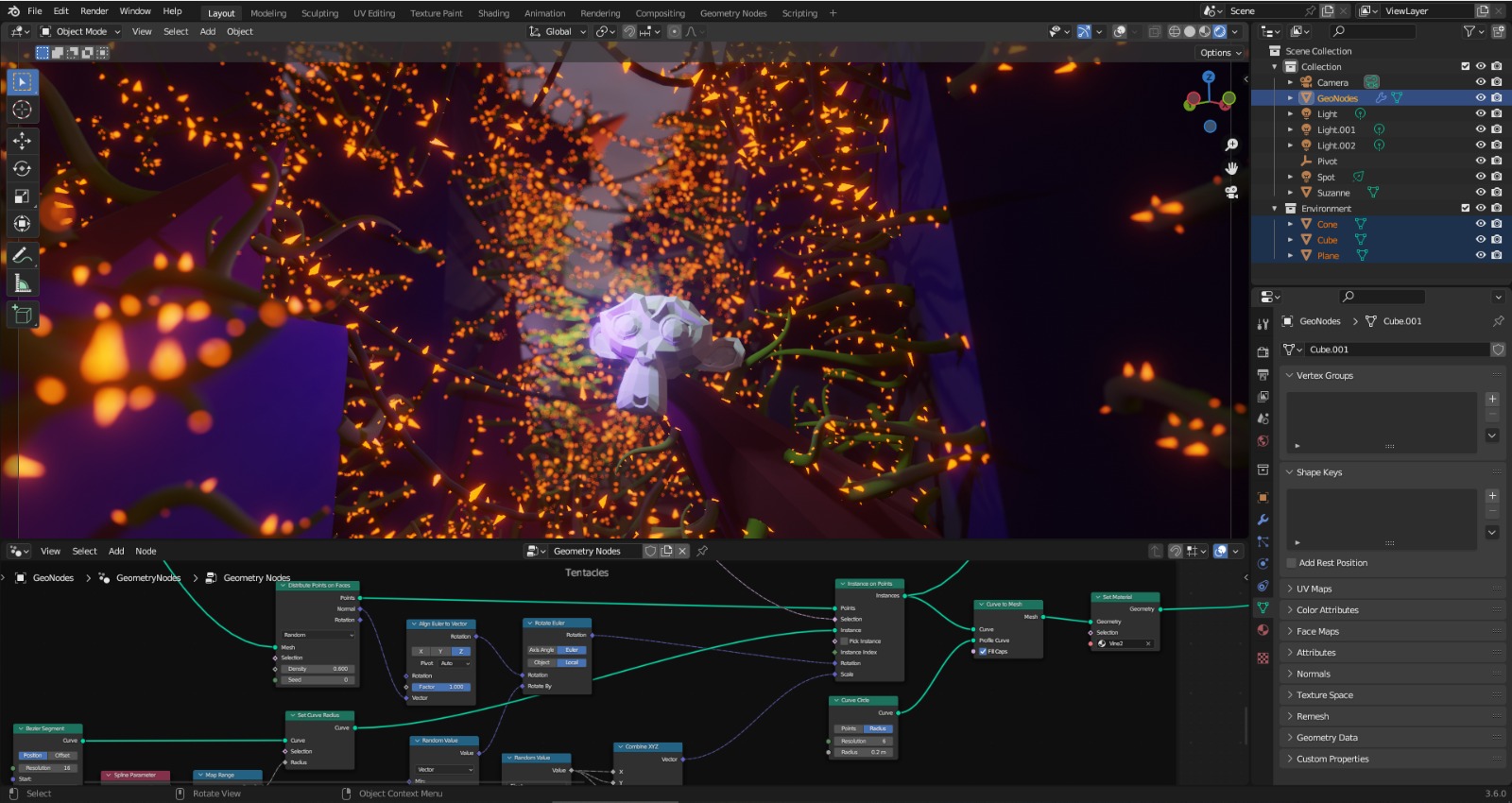Expand the UV Maps panel
Image resolution: width=1512 pixels, height=803 pixels.
pyautogui.click(x=1394, y=589)
